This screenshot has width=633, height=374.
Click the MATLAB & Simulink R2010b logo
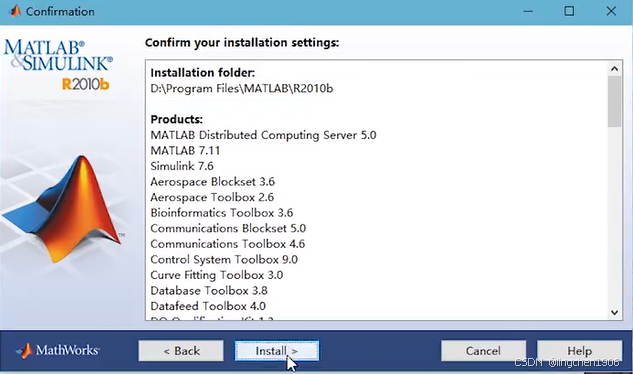(x=59, y=65)
